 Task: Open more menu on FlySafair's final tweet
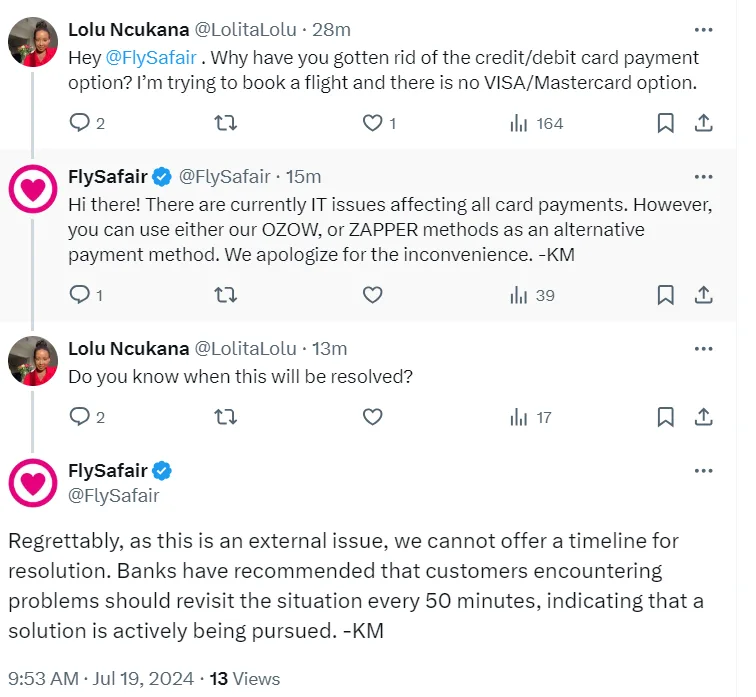703,471
